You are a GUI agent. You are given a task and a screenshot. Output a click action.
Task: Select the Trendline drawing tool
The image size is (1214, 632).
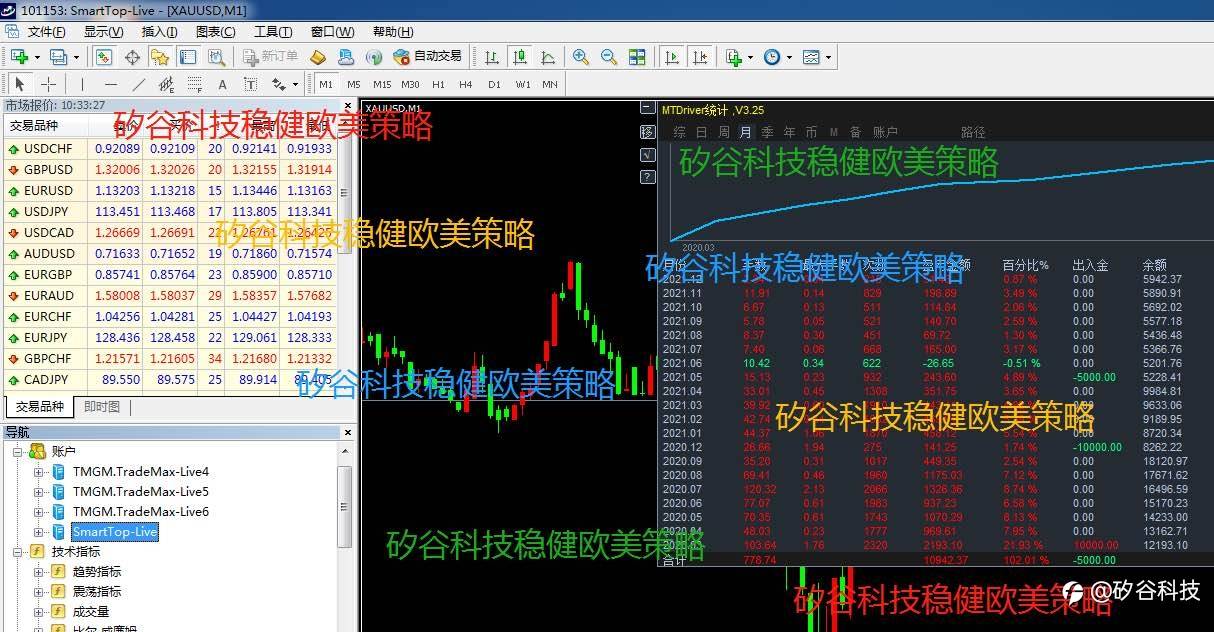[x=138, y=84]
